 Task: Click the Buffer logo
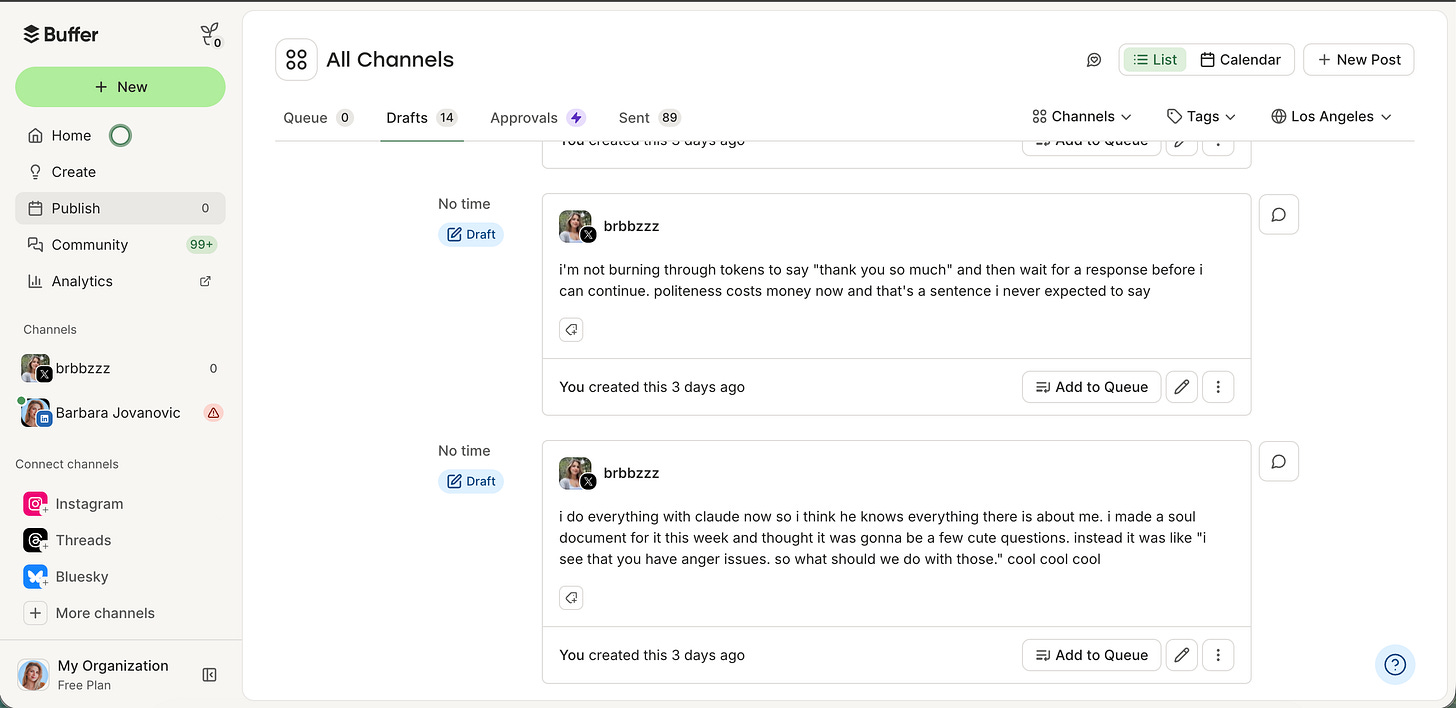[61, 34]
